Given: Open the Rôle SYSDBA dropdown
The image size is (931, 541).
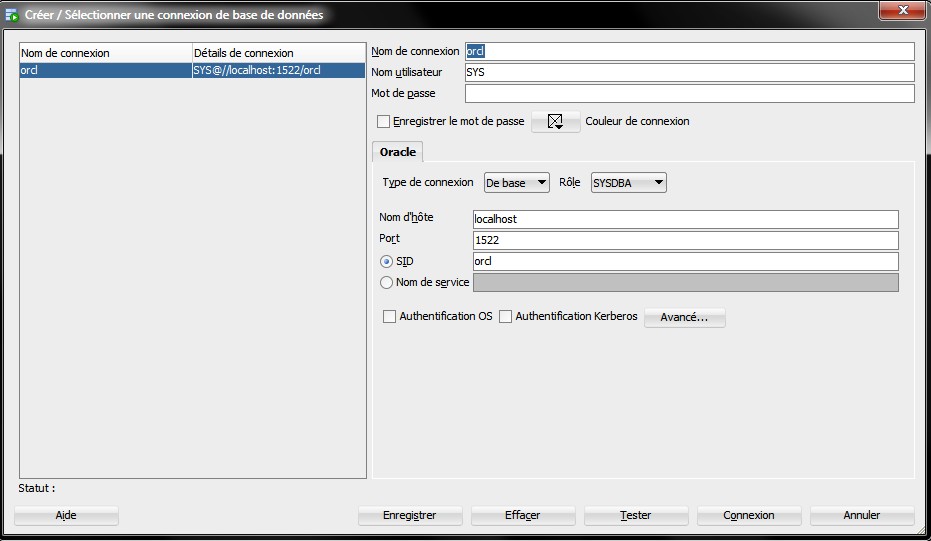Looking at the screenshot, I should point(629,183).
